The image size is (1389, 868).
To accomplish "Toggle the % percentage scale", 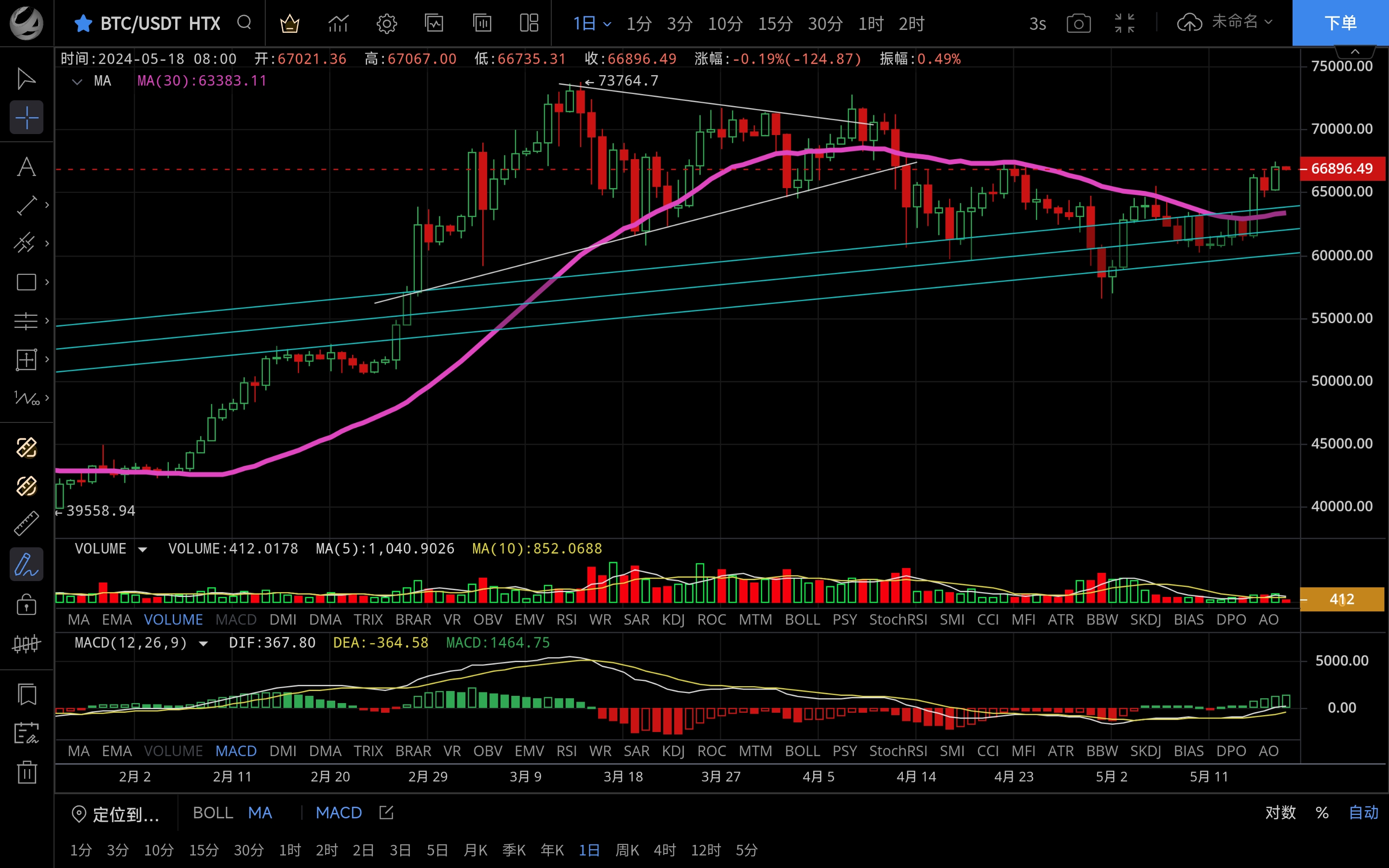I will point(1322,813).
